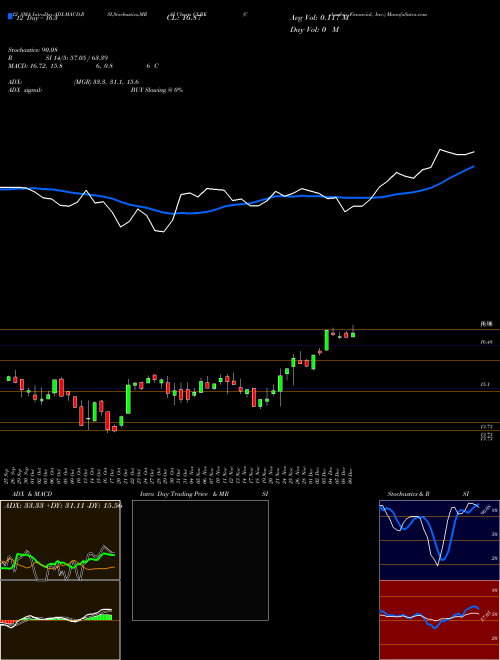Image resolution: width=500 pixels, height=660 pixels.
Task: Click the 'CL: 16.57' close label
Action: (184, 19)
